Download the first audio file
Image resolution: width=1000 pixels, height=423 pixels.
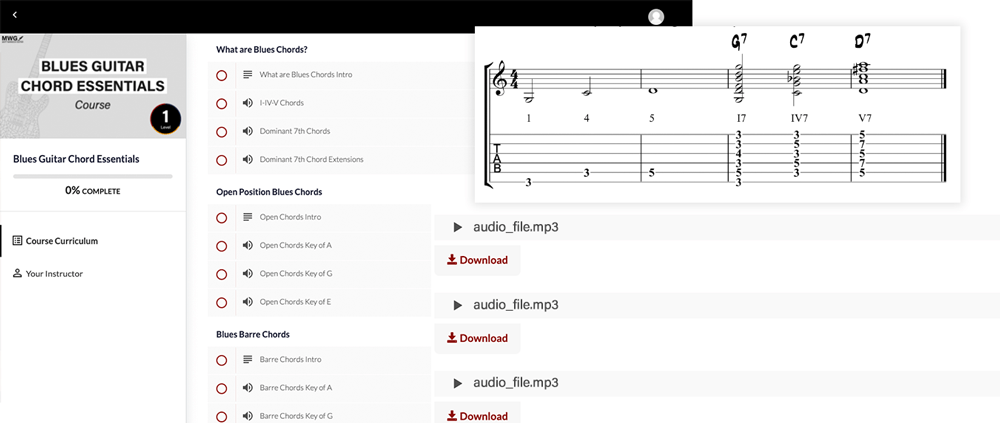point(477,260)
